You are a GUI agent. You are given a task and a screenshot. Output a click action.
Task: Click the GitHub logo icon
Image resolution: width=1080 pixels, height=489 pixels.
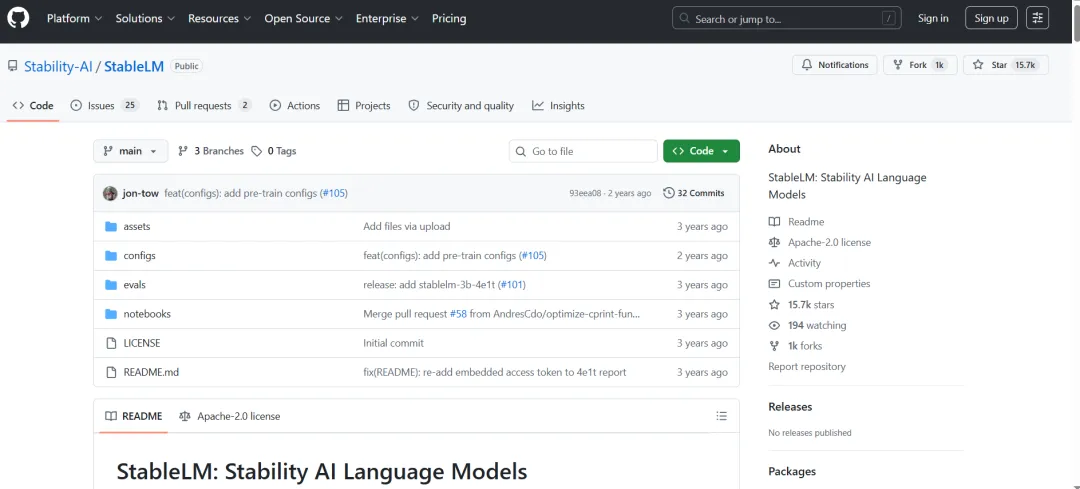pos(18,19)
